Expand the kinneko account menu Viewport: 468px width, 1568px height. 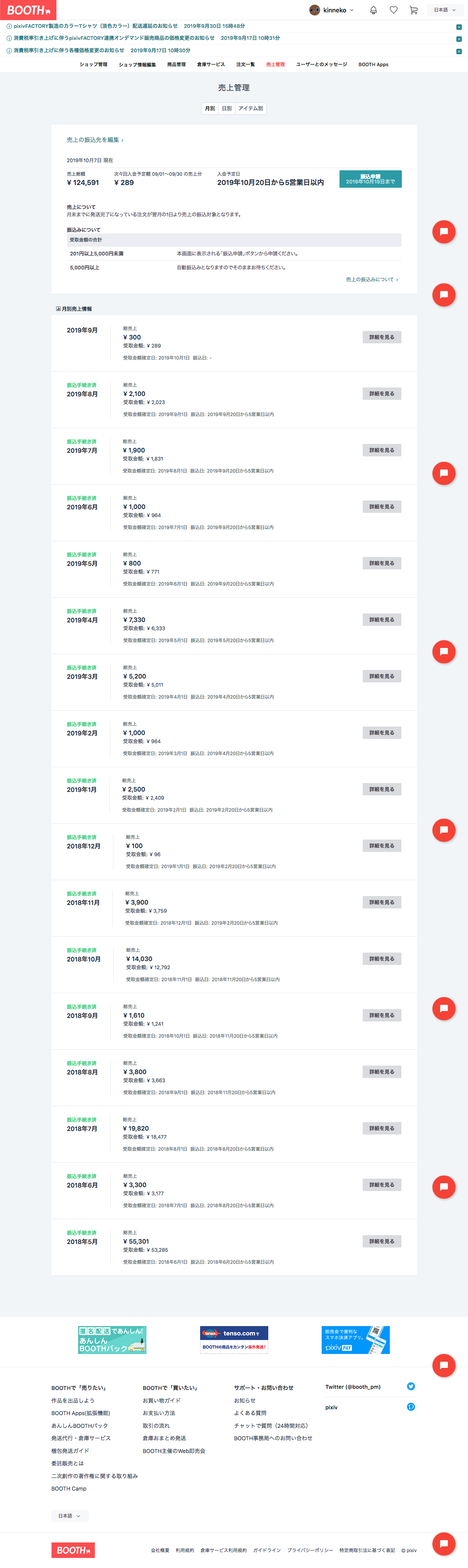coord(351,10)
